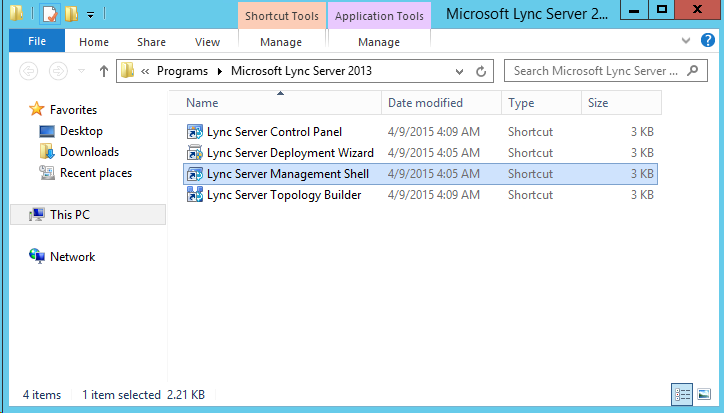Click the Recent places icon
Viewport: 724px width, 413px height.
[x=47, y=173]
